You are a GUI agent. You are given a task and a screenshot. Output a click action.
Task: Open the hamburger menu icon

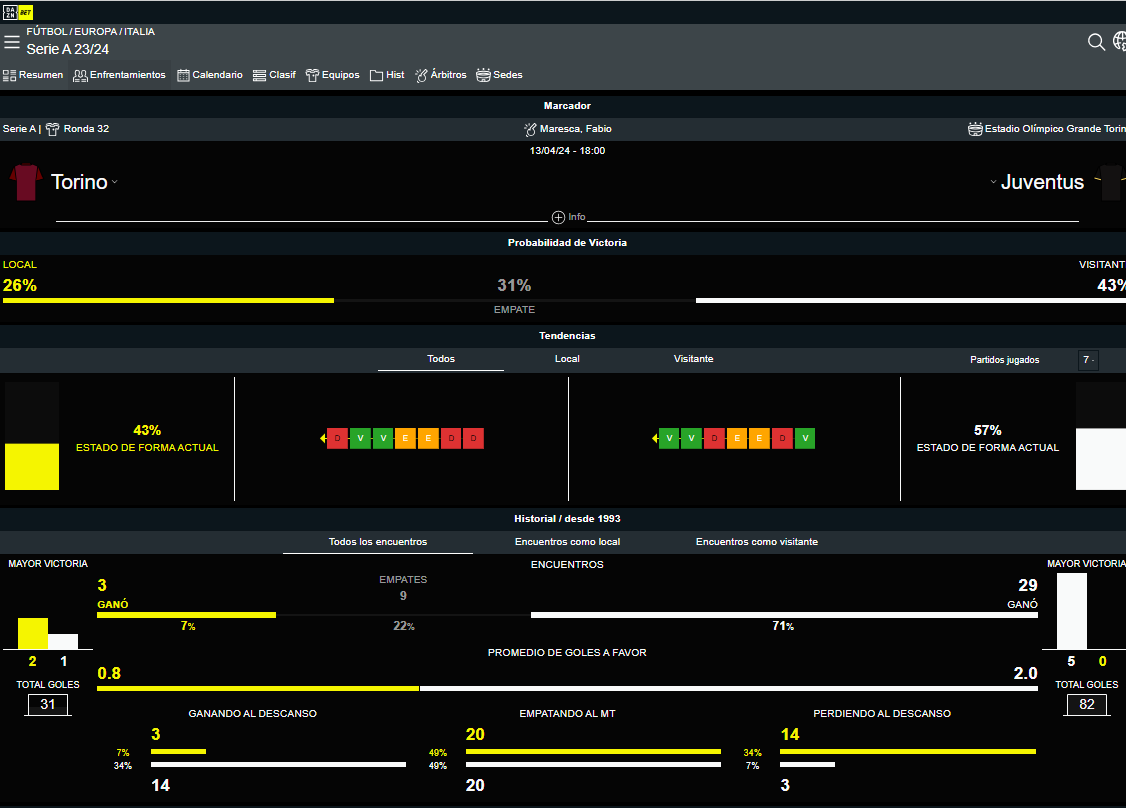pyautogui.click(x=12, y=42)
